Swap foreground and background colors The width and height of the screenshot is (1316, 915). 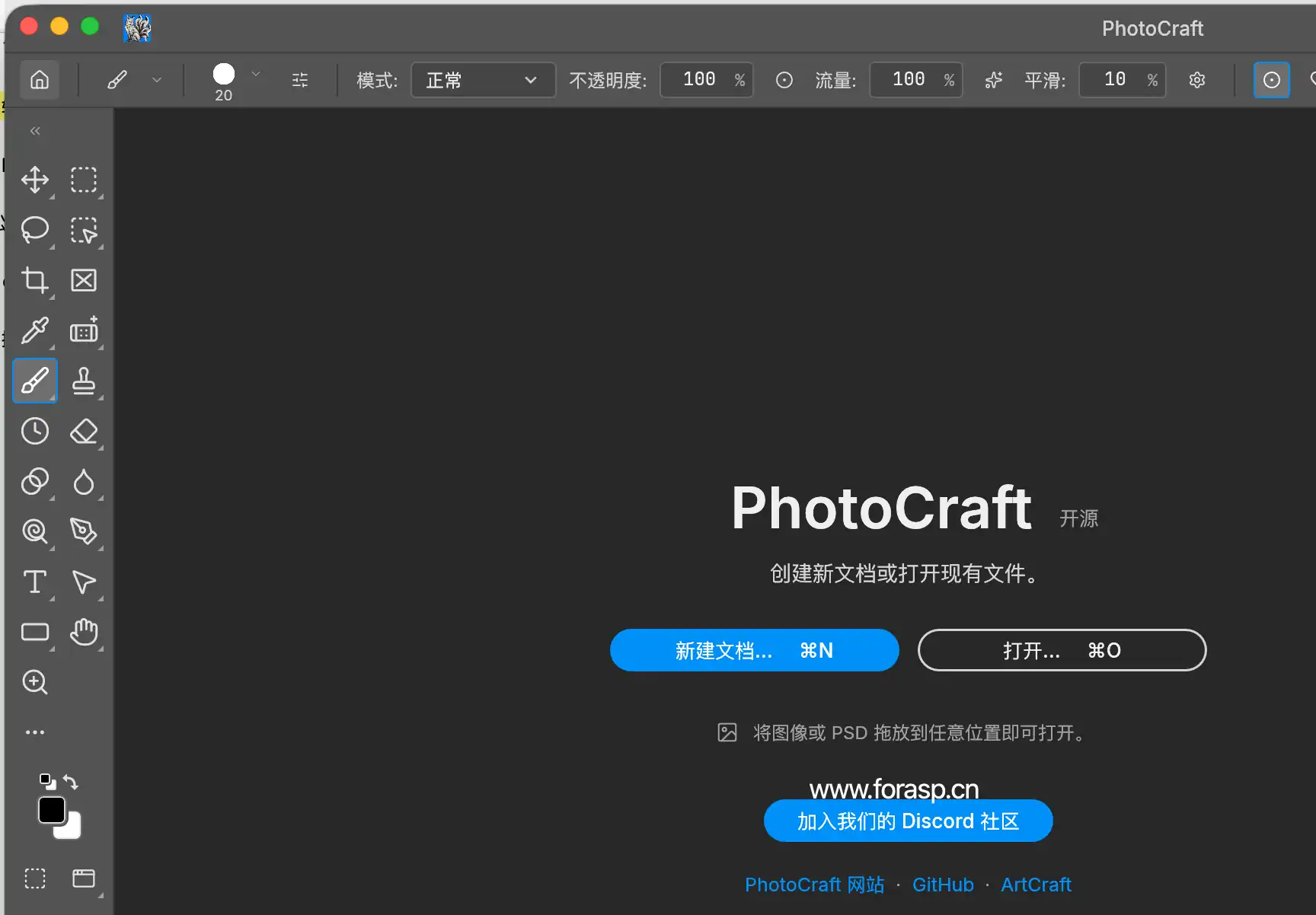pos(71,782)
